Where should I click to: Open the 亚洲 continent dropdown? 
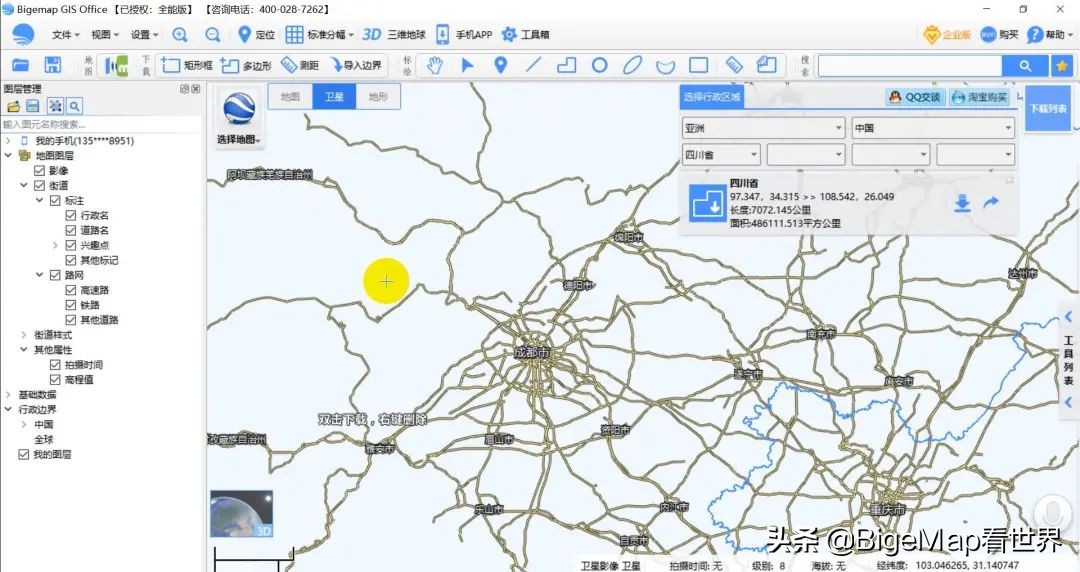tap(763, 128)
